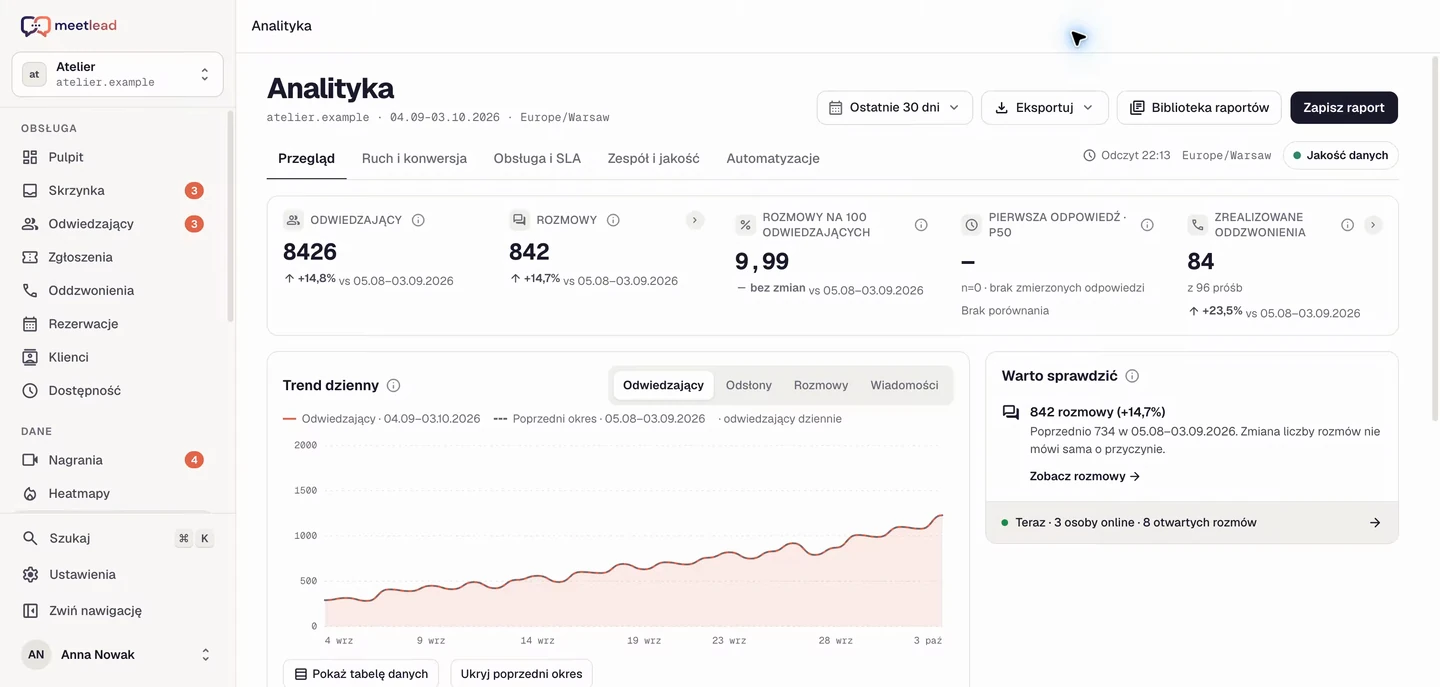Viewport: 1440px width, 687px height.
Task: Open Nagrania video recordings icon
Action: coord(30,460)
